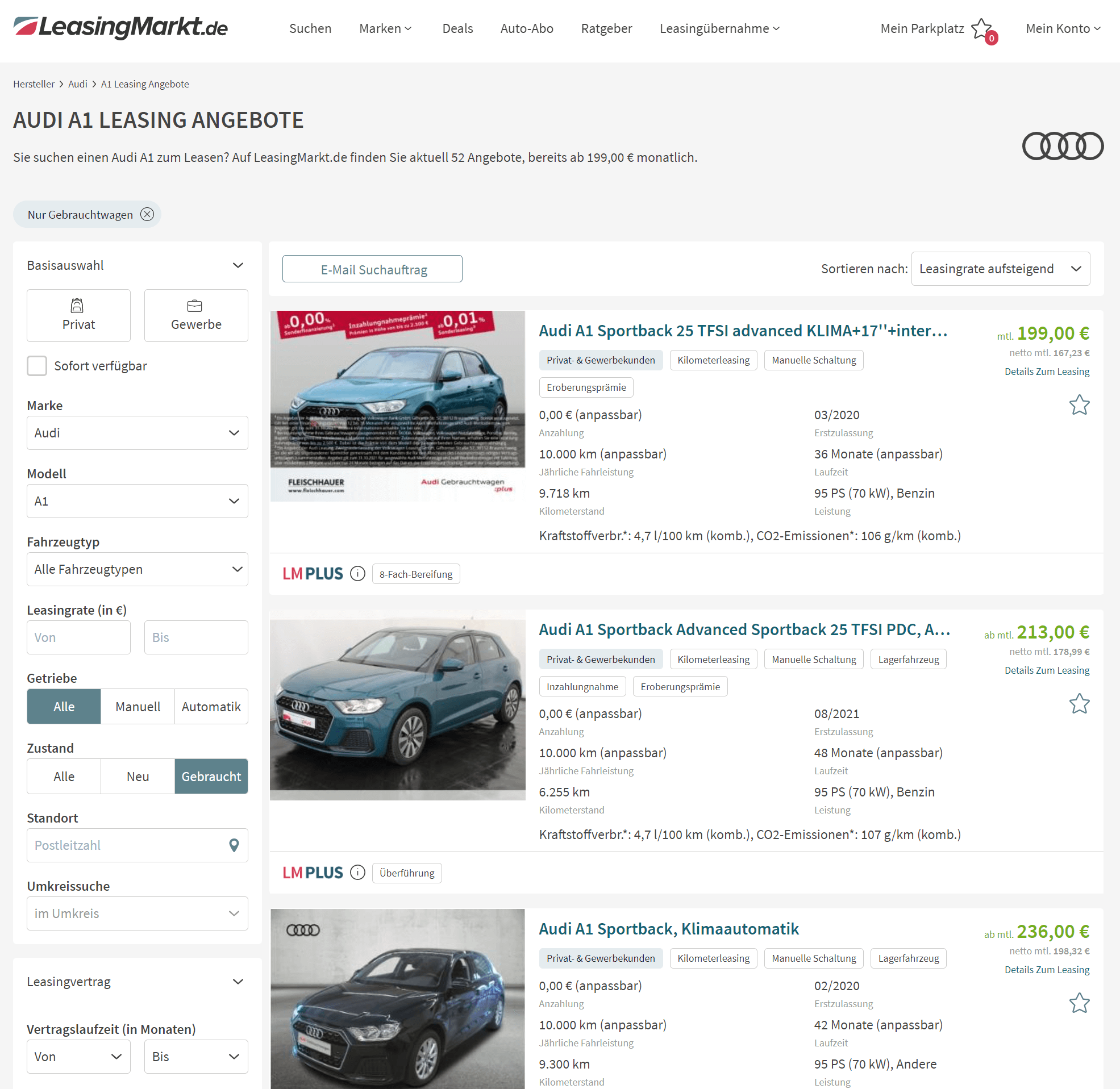The height and width of the screenshot is (1089, 1120).
Task: Go to Auto-Abo
Action: [527, 28]
